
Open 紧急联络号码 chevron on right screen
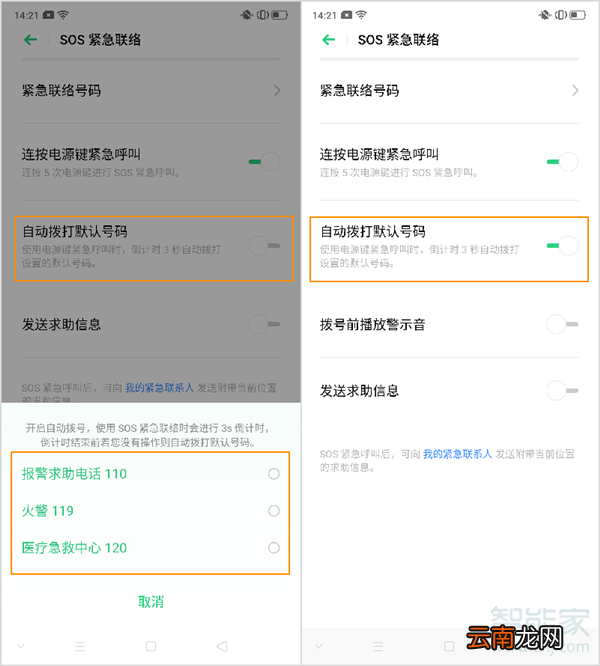(x=575, y=90)
